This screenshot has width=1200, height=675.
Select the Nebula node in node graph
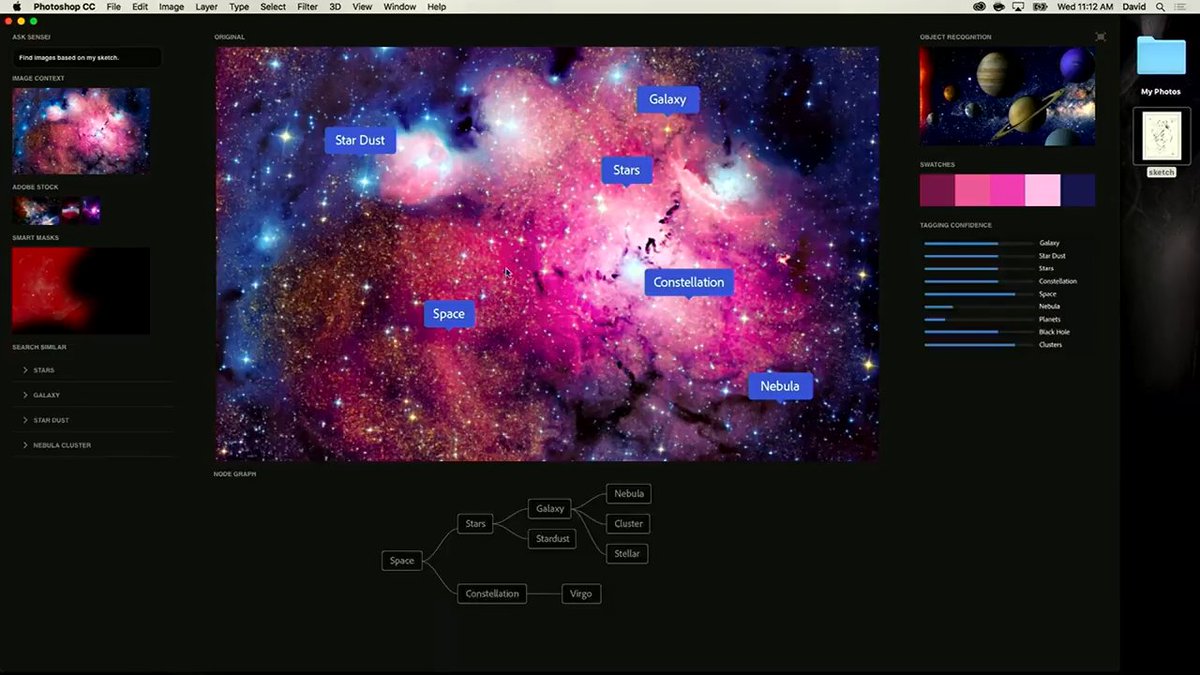click(629, 494)
